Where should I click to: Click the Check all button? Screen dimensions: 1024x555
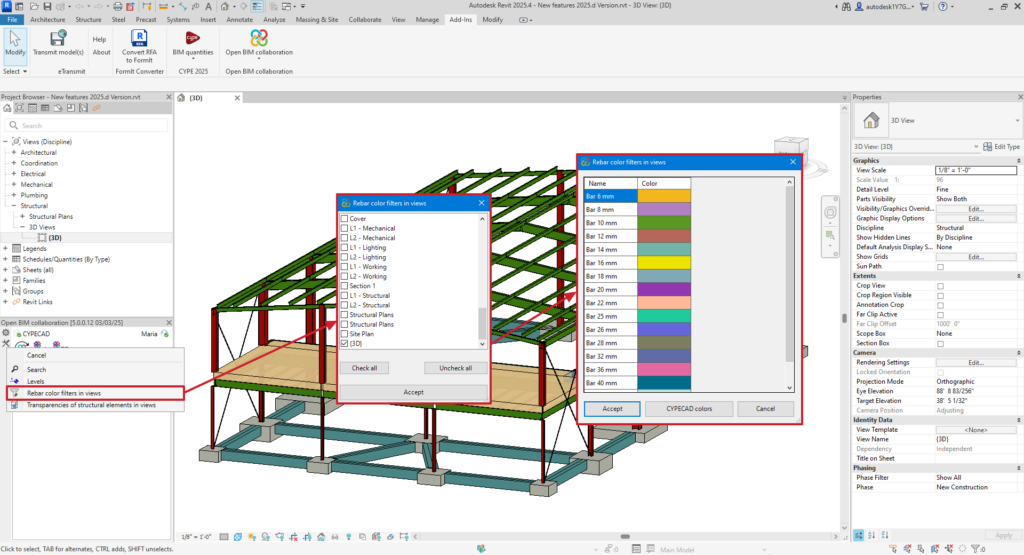[364, 368]
